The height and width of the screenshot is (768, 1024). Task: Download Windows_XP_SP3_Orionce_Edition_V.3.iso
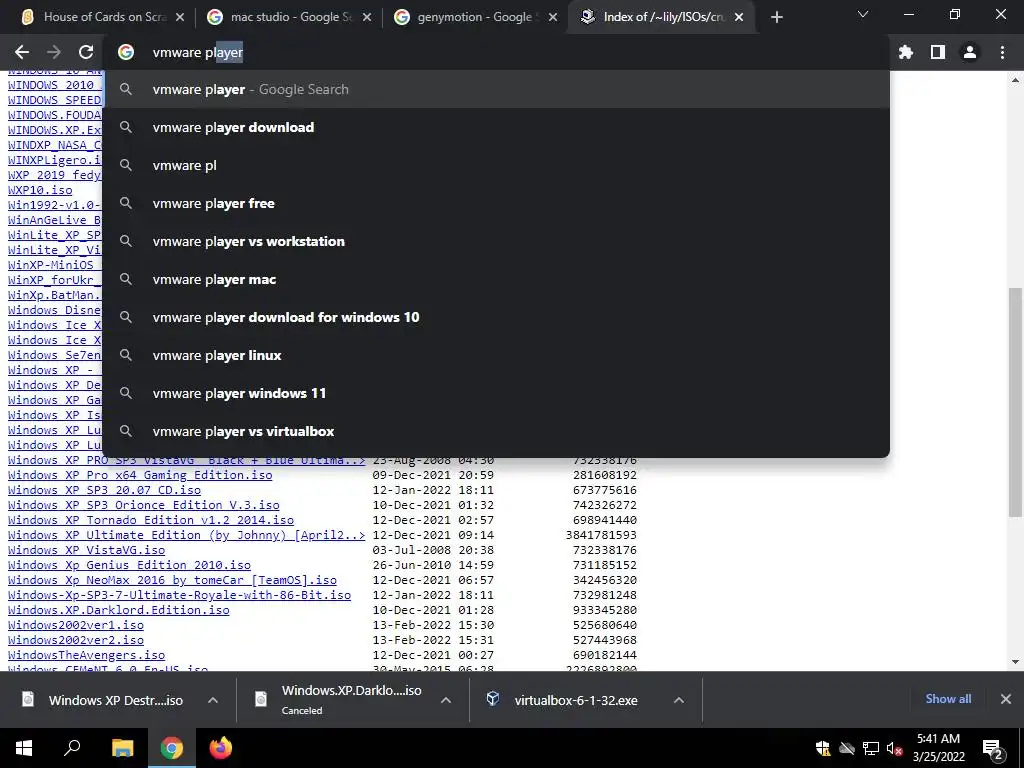[x=144, y=505]
